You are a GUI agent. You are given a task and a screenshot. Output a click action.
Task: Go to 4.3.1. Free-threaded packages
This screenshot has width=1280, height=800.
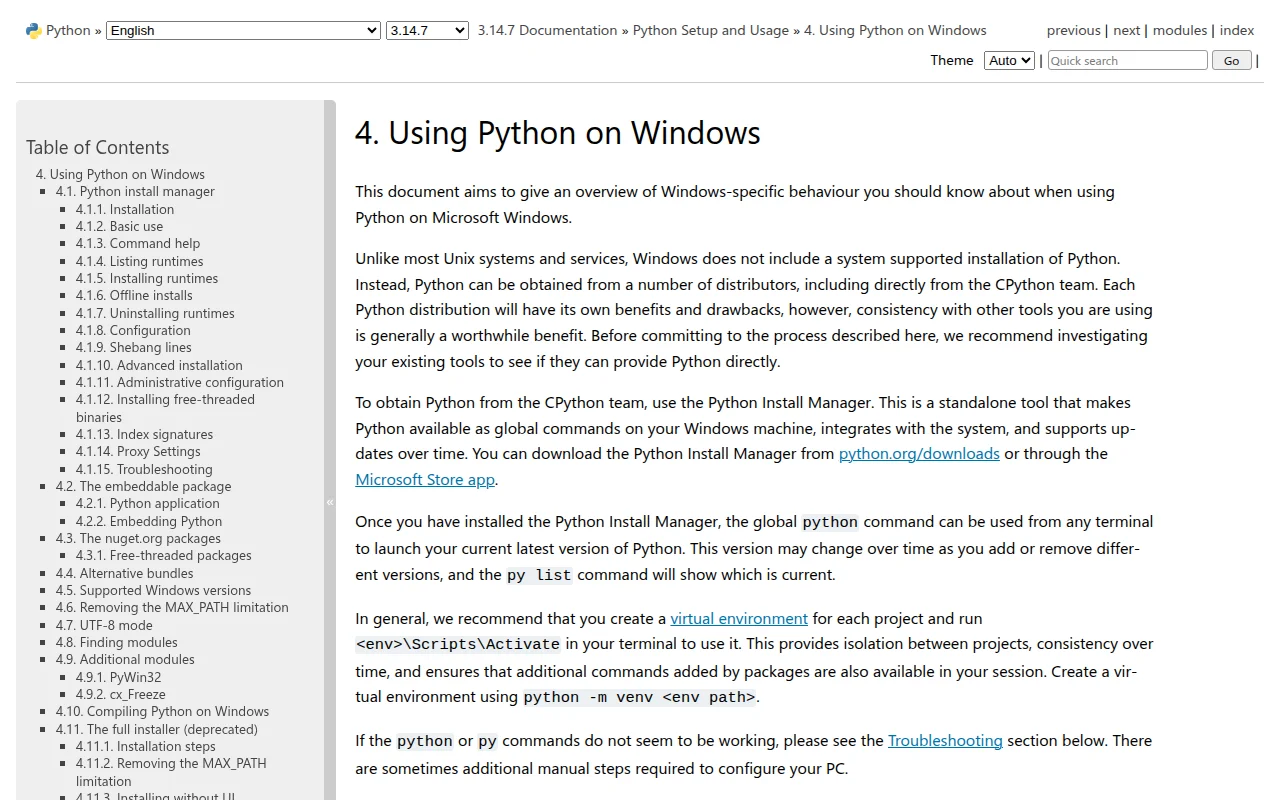tap(164, 555)
